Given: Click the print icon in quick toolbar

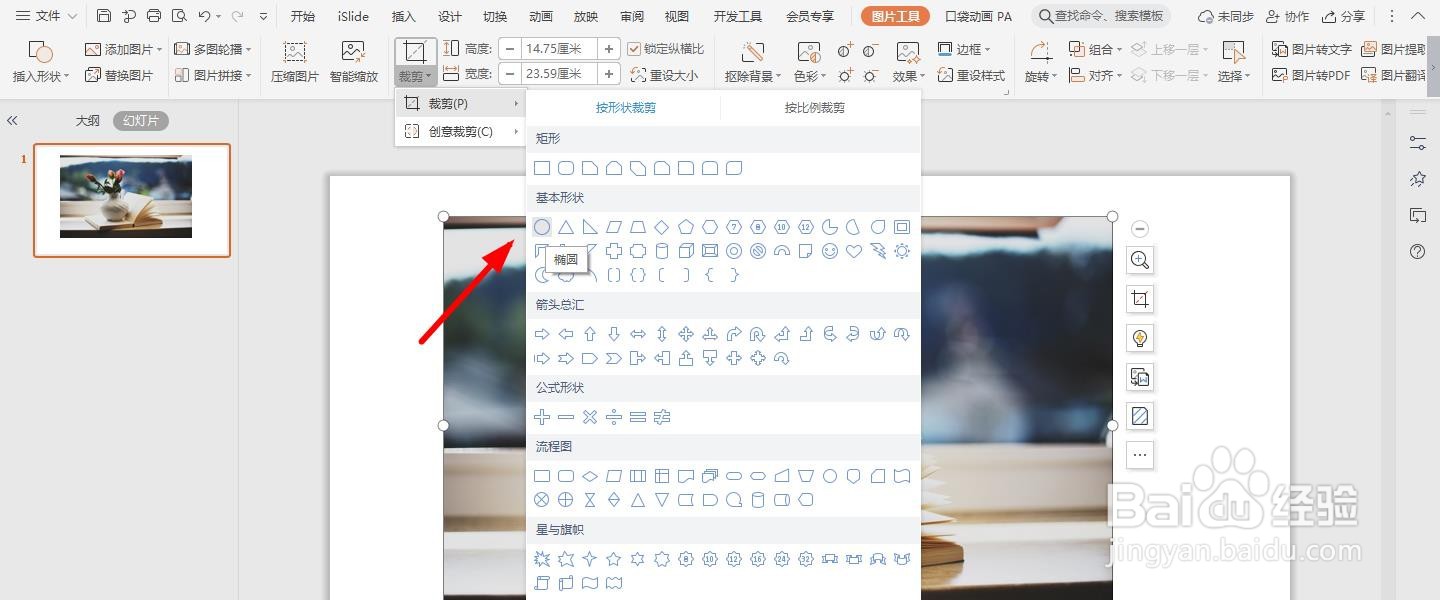Looking at the screenshot, I should [153, 16].
